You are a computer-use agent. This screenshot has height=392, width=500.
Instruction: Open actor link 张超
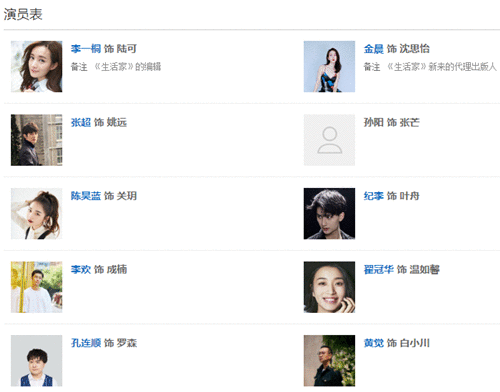pos(81,122)
